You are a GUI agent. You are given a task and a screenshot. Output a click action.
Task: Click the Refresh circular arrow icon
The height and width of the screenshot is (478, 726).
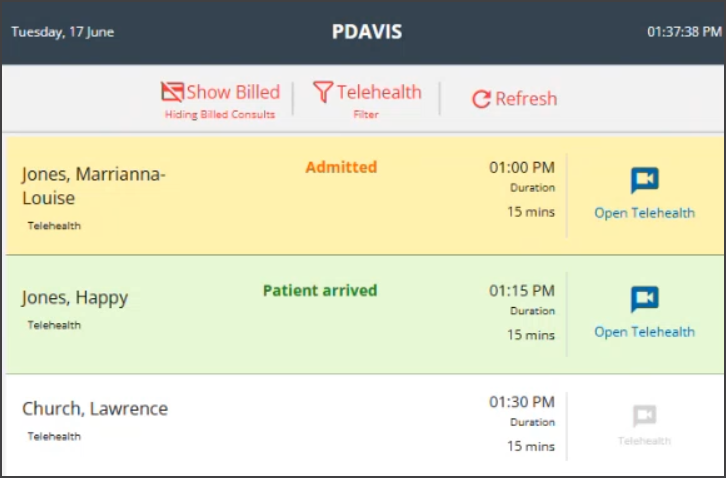pyautogui.click(x=481, y=99)
